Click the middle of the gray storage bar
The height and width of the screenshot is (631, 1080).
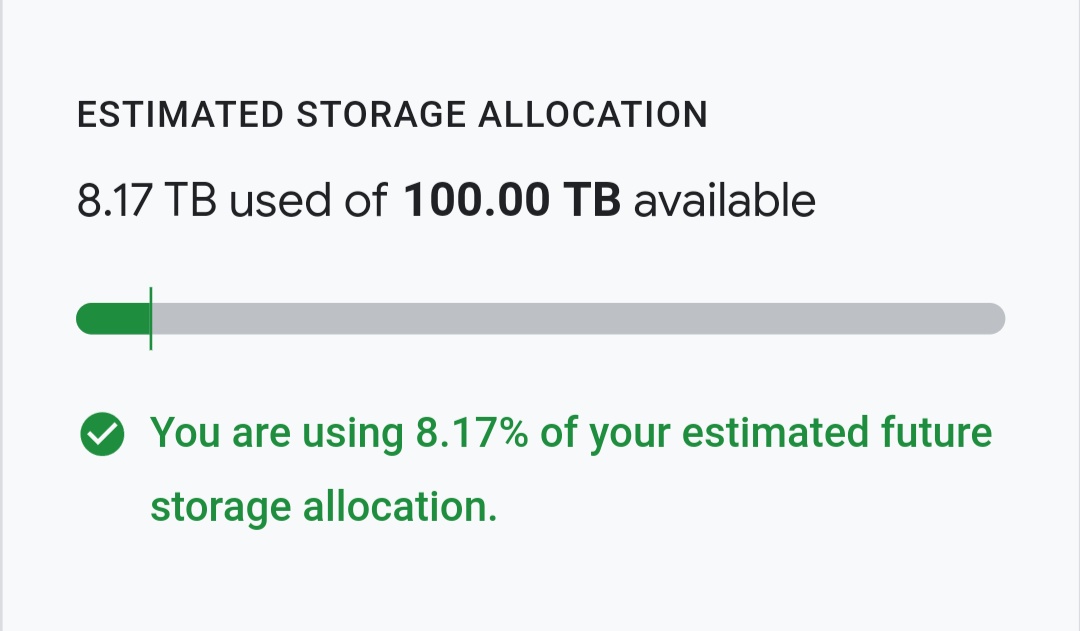coord(577,319)
